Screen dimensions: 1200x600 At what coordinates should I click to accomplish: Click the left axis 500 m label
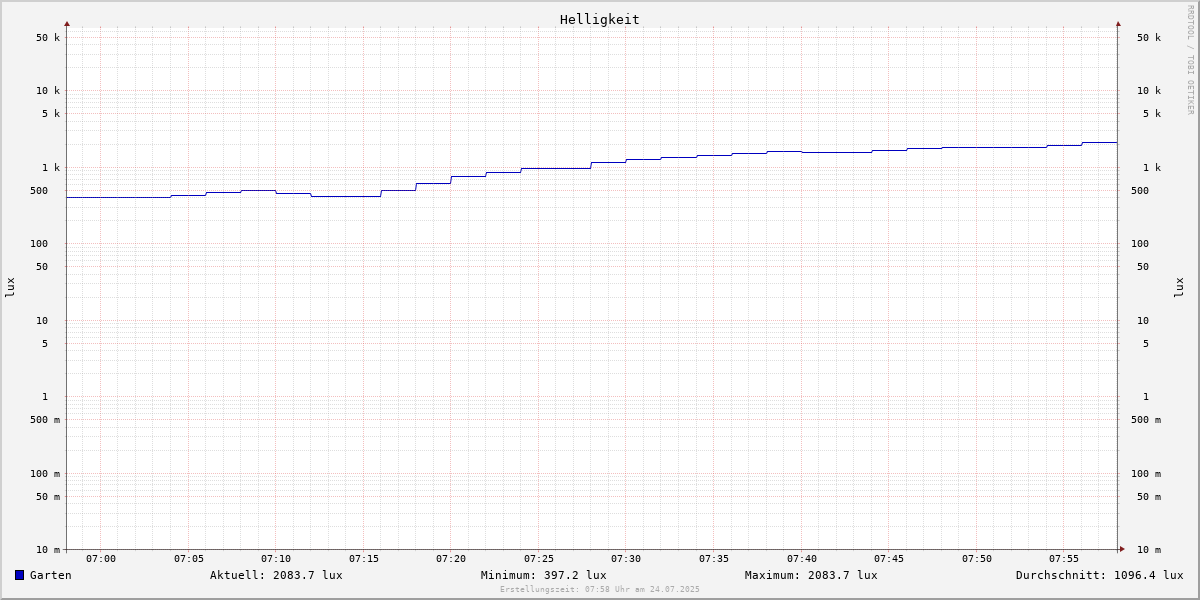45,420
